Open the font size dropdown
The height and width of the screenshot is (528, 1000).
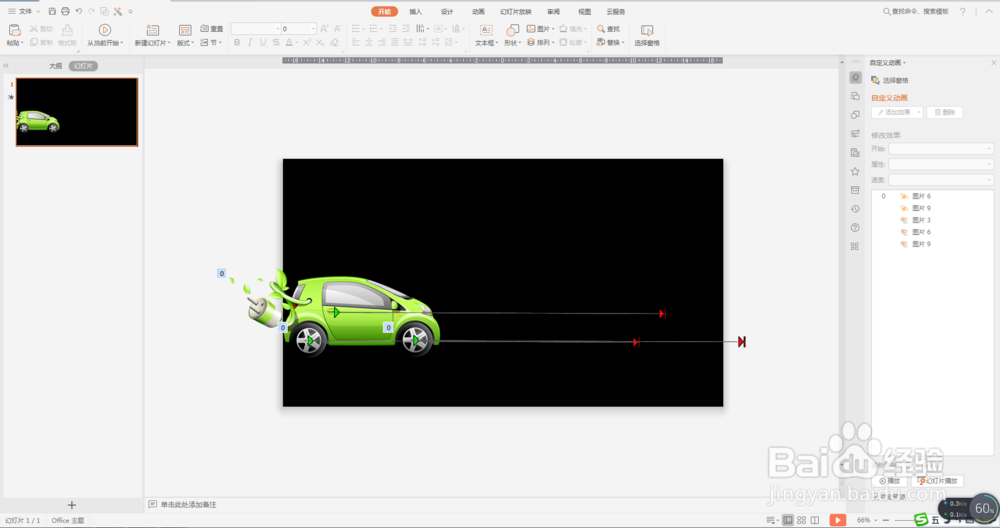[x=312, y=29]
